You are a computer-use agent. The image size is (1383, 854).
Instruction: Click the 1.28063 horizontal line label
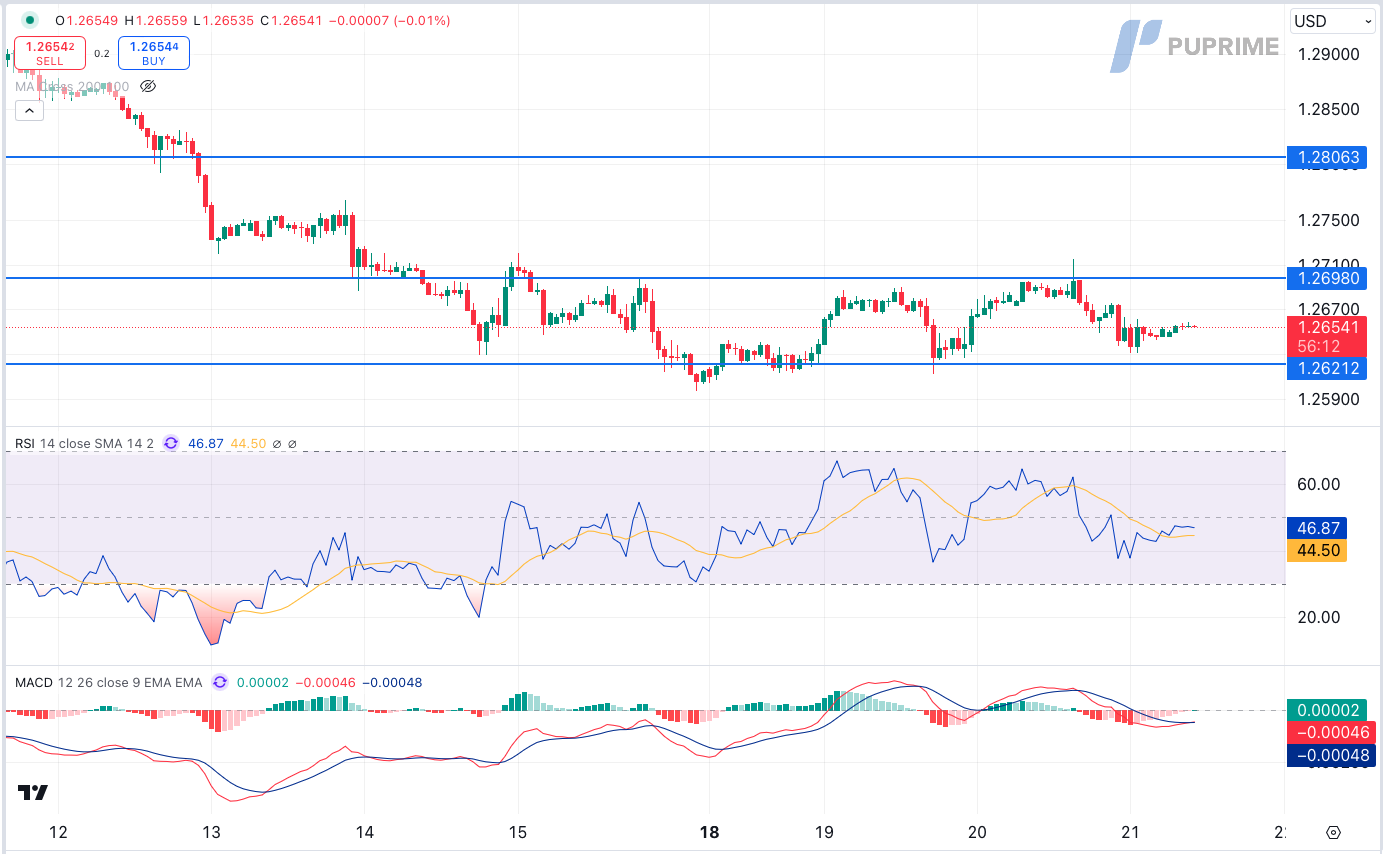tap(1327, 158)
